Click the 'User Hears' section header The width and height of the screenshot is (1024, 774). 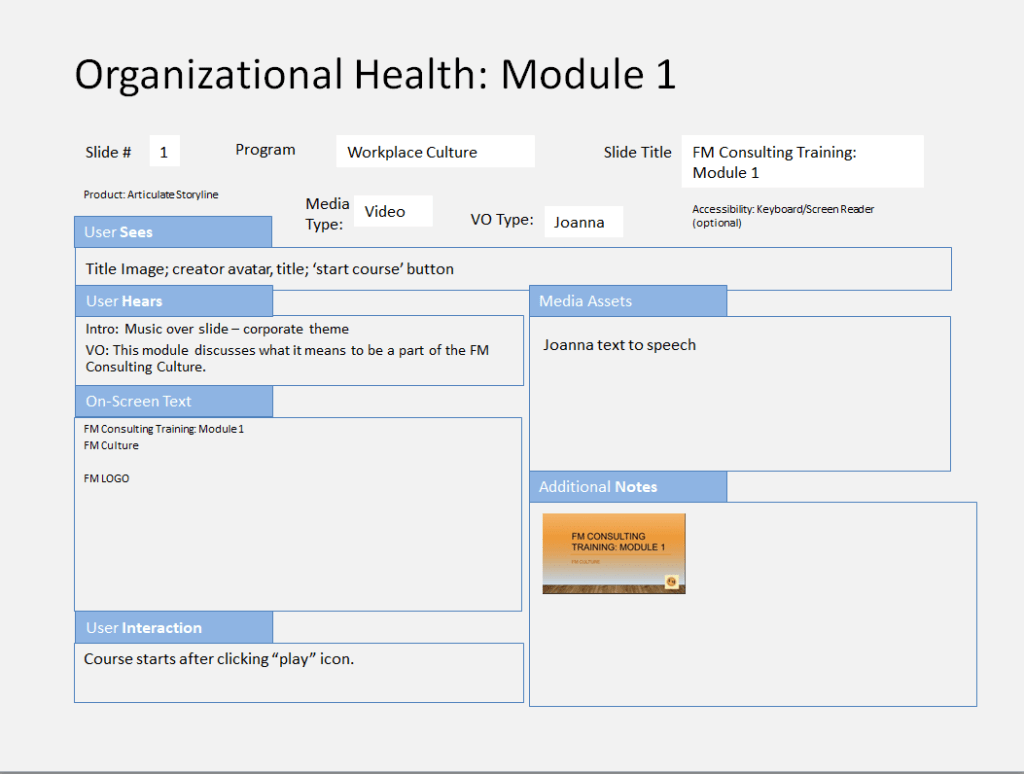tap(173, 301)
